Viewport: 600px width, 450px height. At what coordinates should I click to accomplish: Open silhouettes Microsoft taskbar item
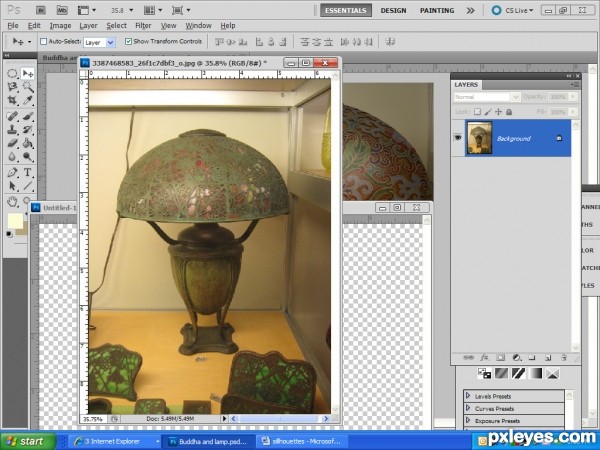(302, 441)
